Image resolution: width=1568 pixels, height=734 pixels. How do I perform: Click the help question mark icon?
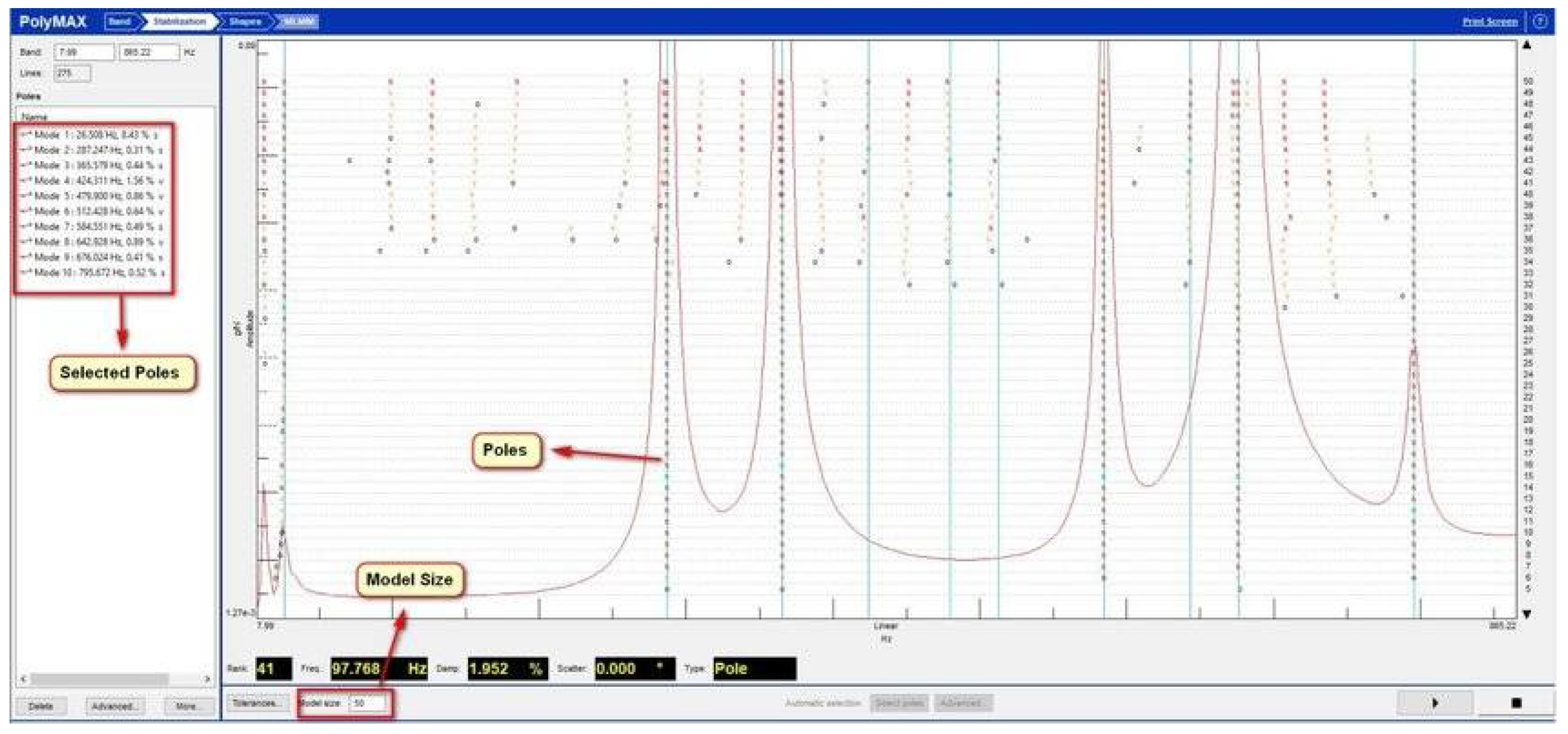click(1539, 22)
